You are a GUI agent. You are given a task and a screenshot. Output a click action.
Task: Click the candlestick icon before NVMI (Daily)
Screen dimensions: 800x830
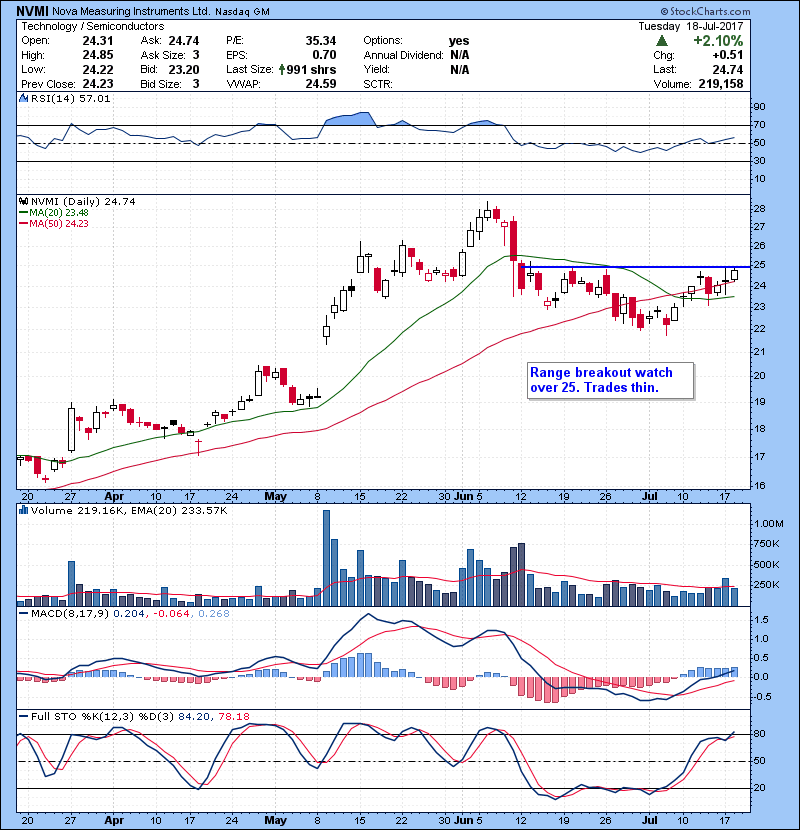tap(23, 202)
